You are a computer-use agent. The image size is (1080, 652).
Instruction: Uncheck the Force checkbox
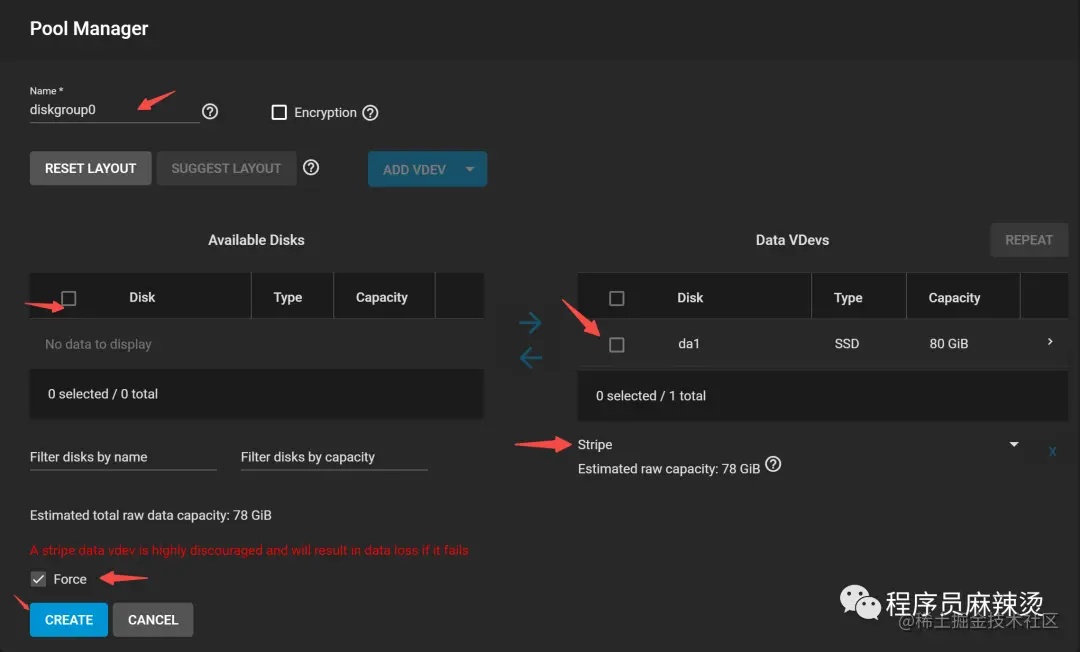pos(39,579)
